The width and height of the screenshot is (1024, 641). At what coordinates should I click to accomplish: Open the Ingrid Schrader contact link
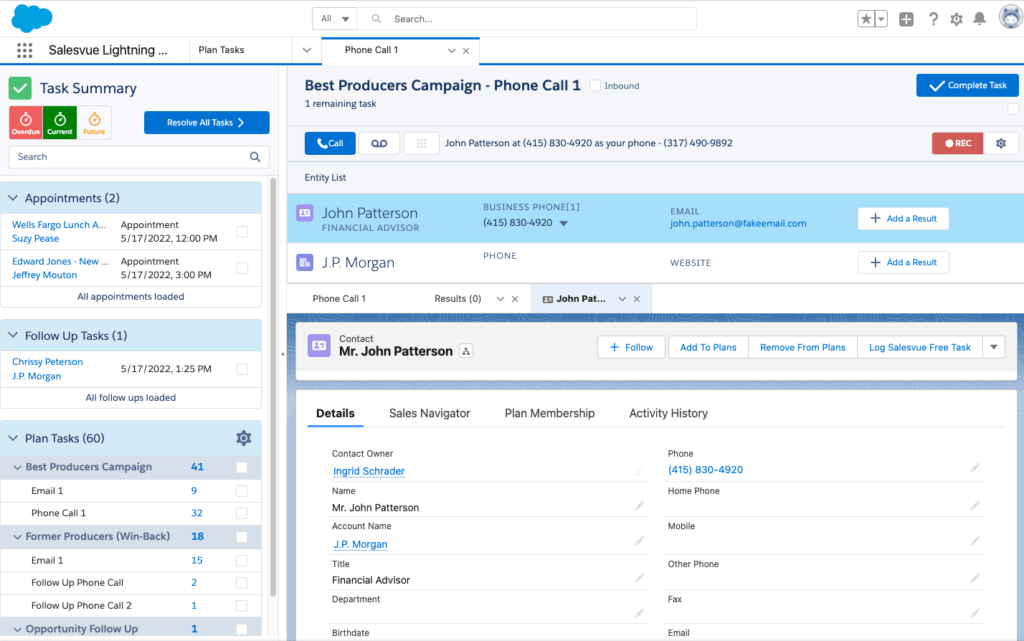click(x=368, y=471)
